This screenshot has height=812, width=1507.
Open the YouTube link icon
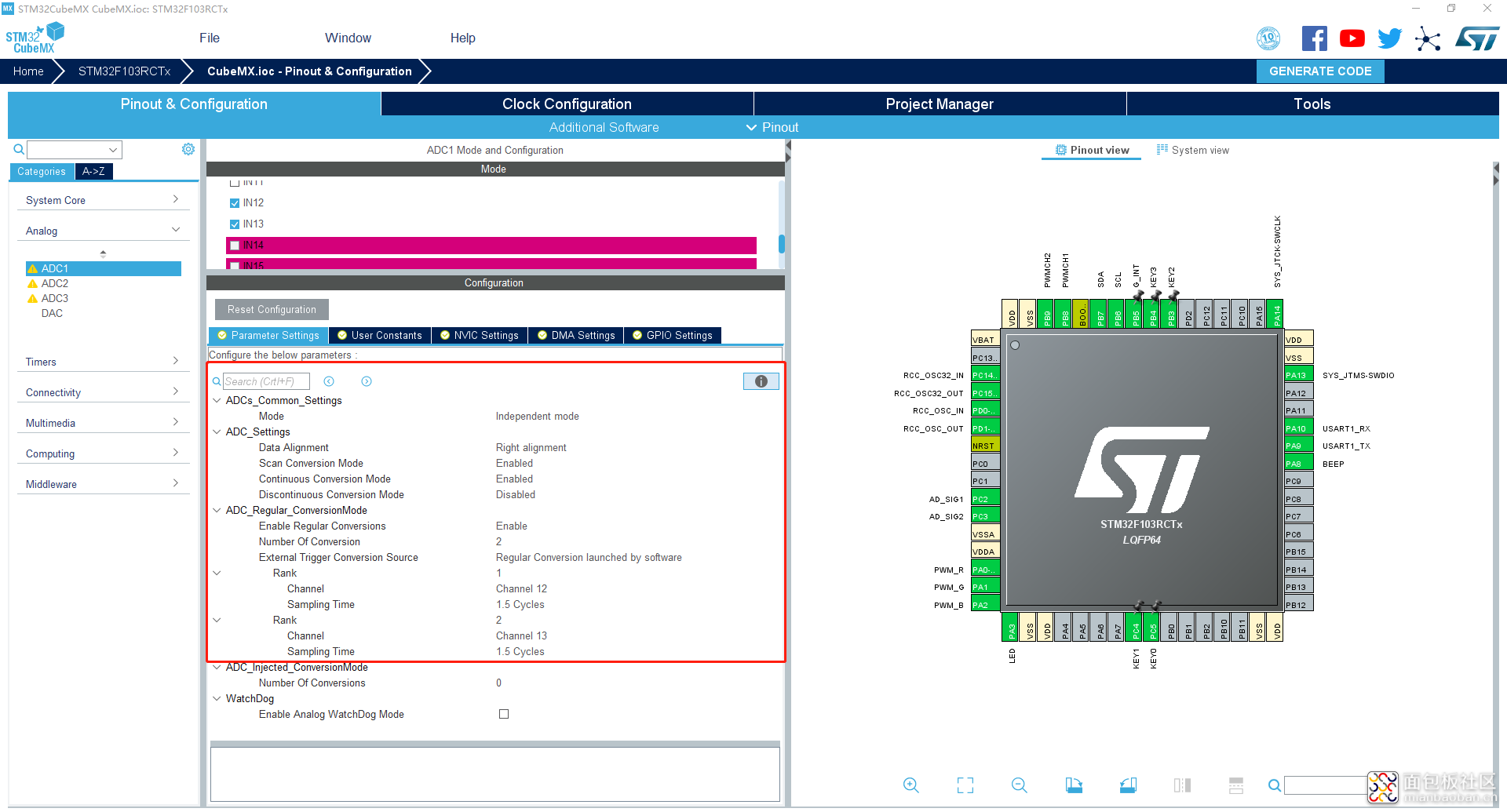point(1352,38)
